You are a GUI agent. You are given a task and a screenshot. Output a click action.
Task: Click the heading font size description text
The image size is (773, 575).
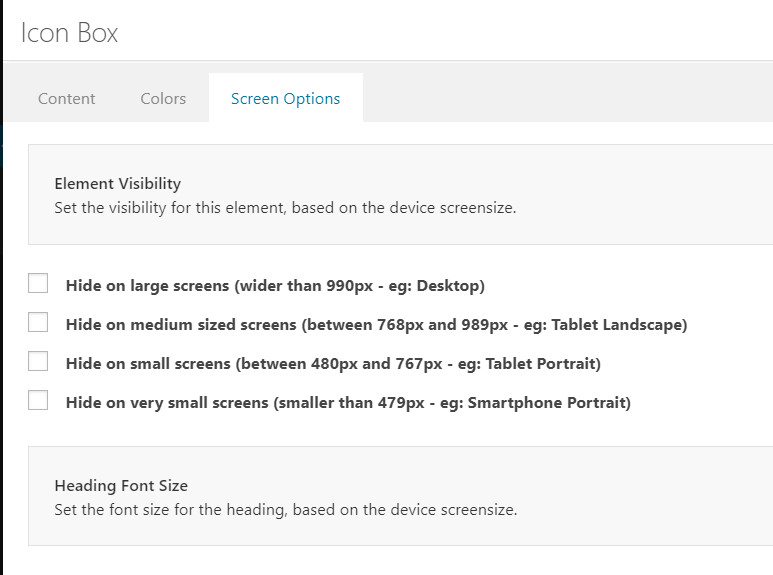click(x=285, y=509)
